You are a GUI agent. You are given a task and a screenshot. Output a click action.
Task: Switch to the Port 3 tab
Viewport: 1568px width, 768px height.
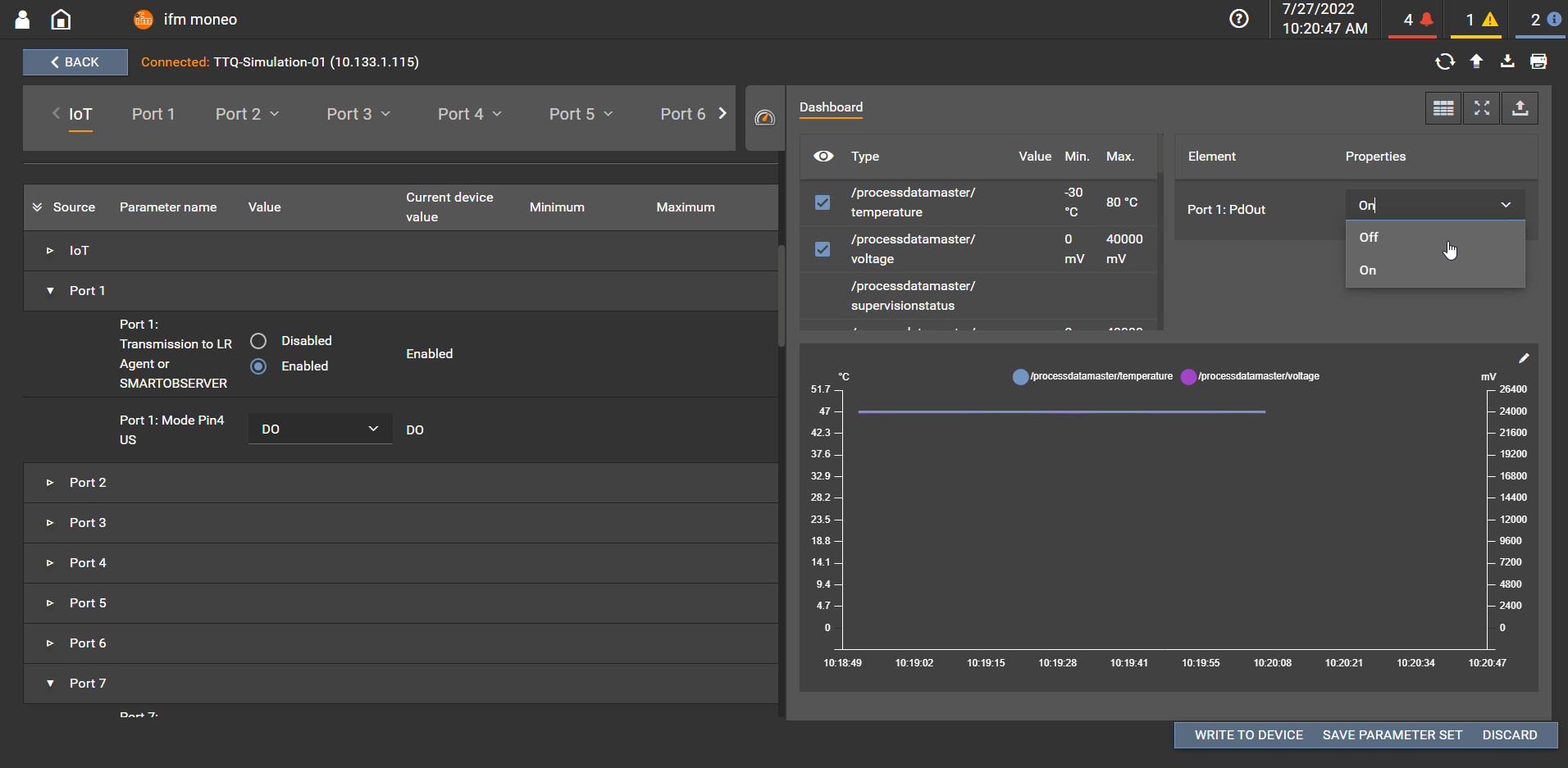tap(349, 114)
